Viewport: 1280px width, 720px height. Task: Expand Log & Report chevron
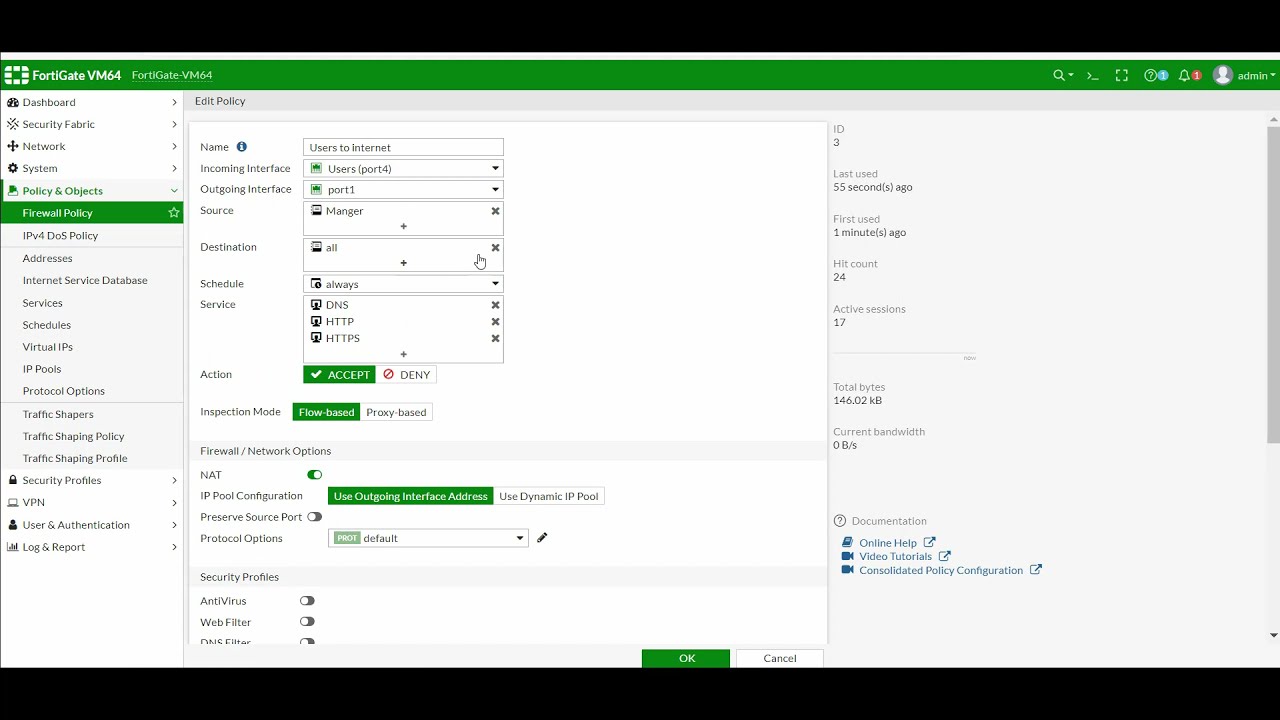coord(174,547)
